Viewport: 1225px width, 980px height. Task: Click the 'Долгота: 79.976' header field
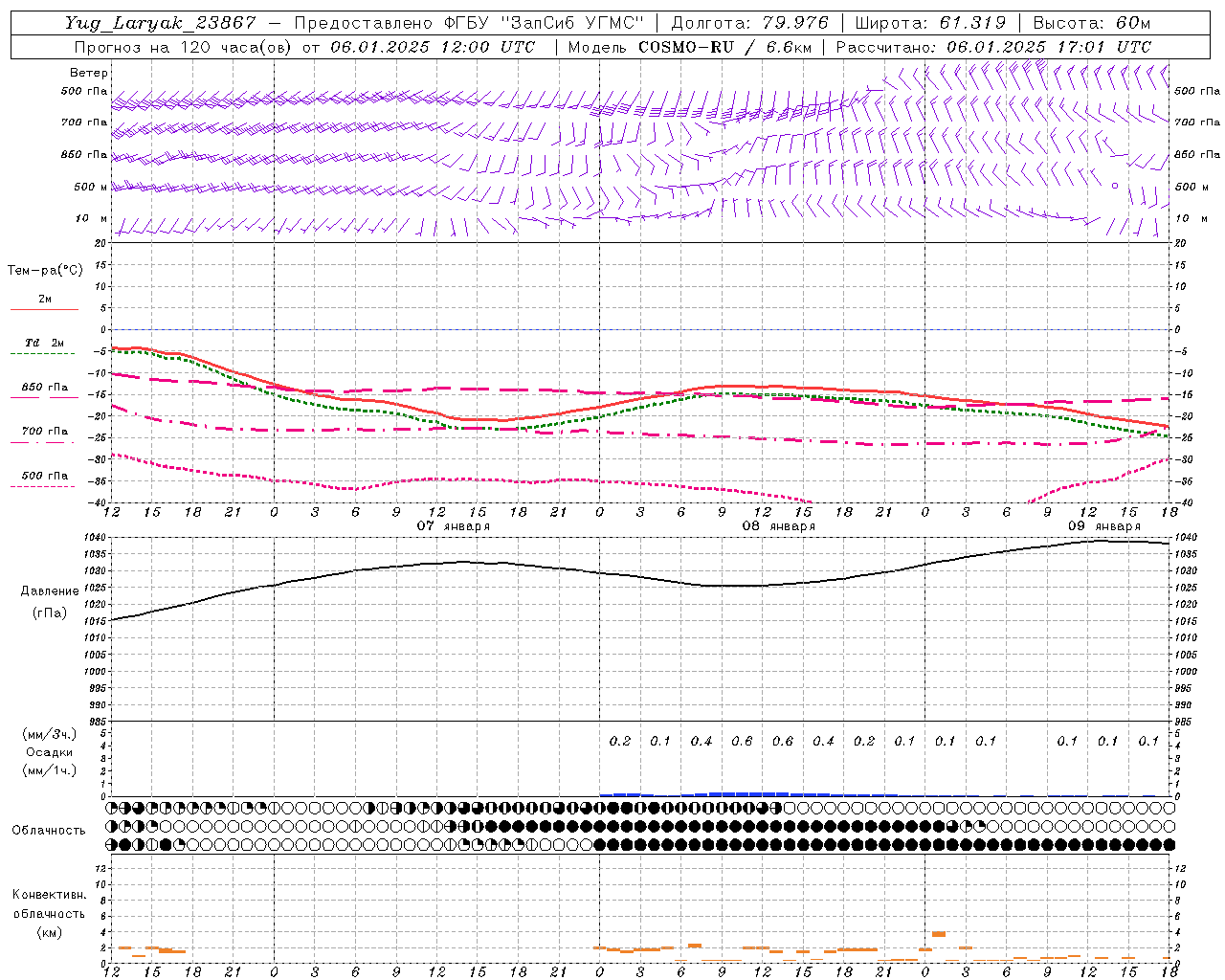(749, 23)
